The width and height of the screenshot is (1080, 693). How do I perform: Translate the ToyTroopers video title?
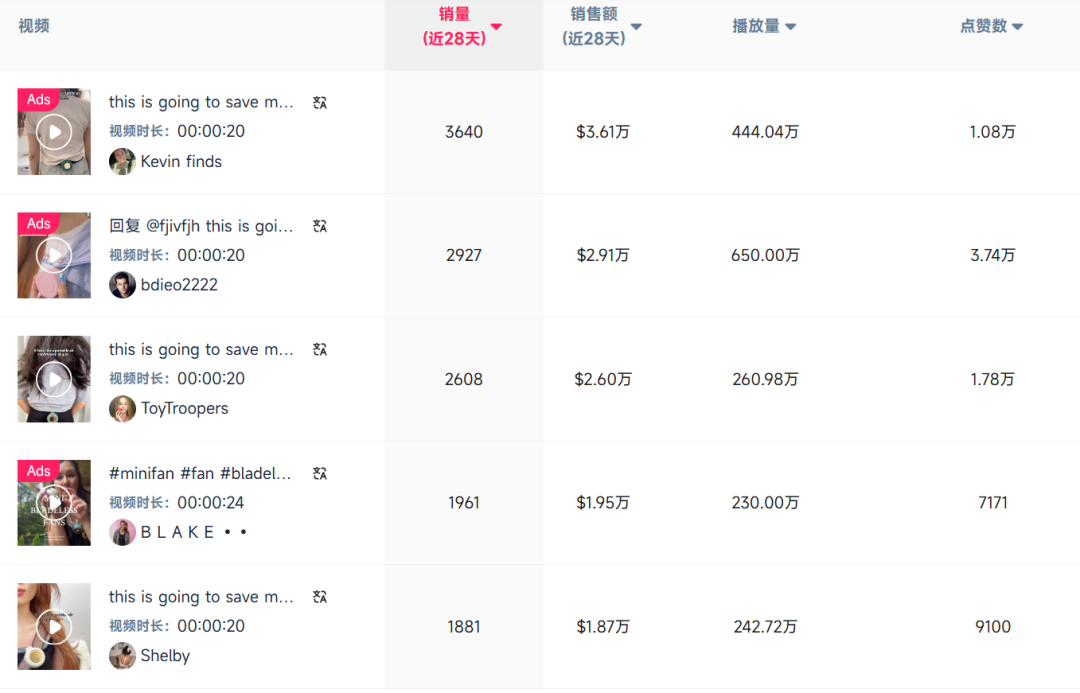(x=318, y=349)
